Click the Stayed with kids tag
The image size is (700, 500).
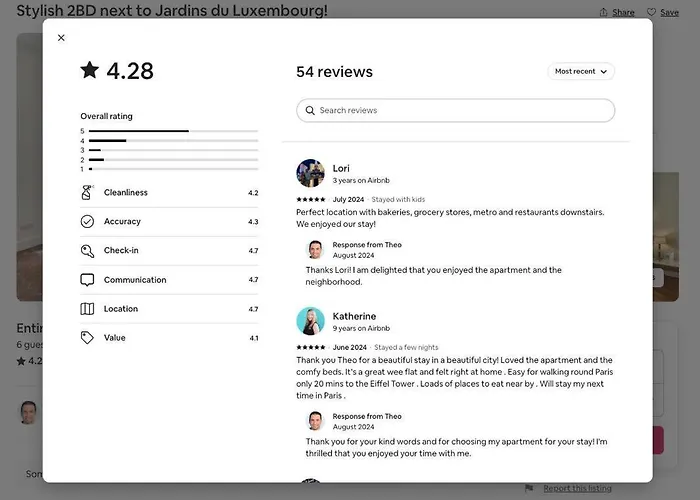[398, 200]
